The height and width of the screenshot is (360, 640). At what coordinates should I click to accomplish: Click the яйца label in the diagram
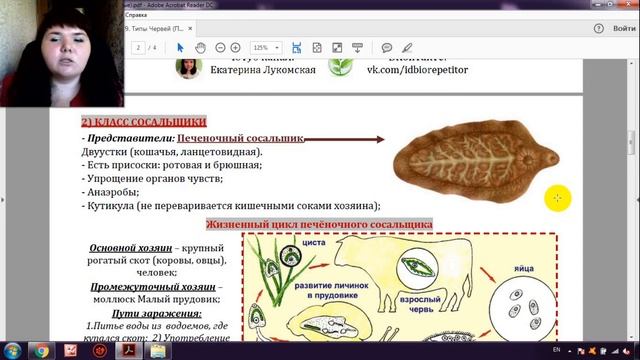point(524,269)
